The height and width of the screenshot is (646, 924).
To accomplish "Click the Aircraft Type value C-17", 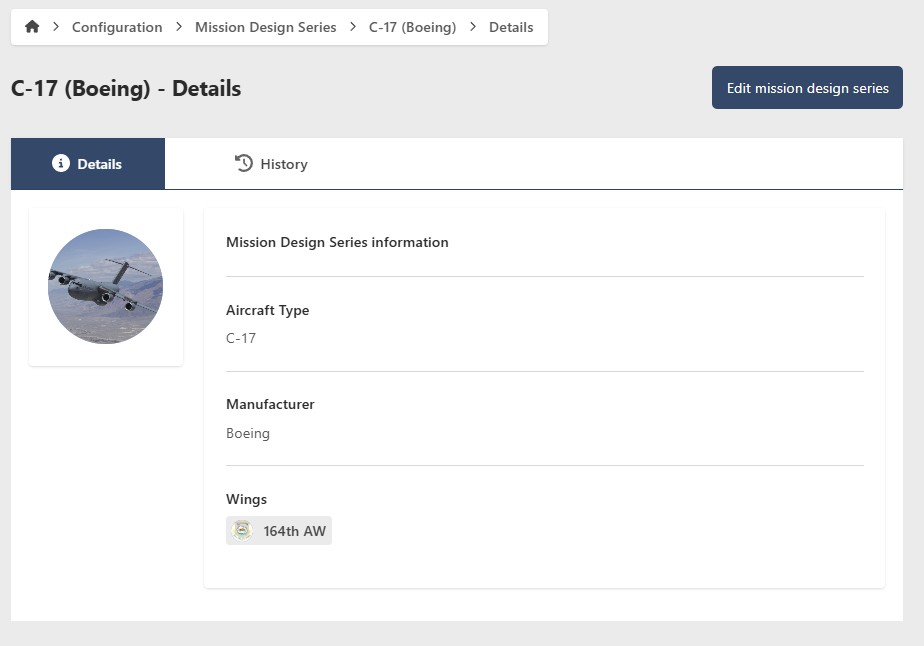I will [x=239, y=338].
